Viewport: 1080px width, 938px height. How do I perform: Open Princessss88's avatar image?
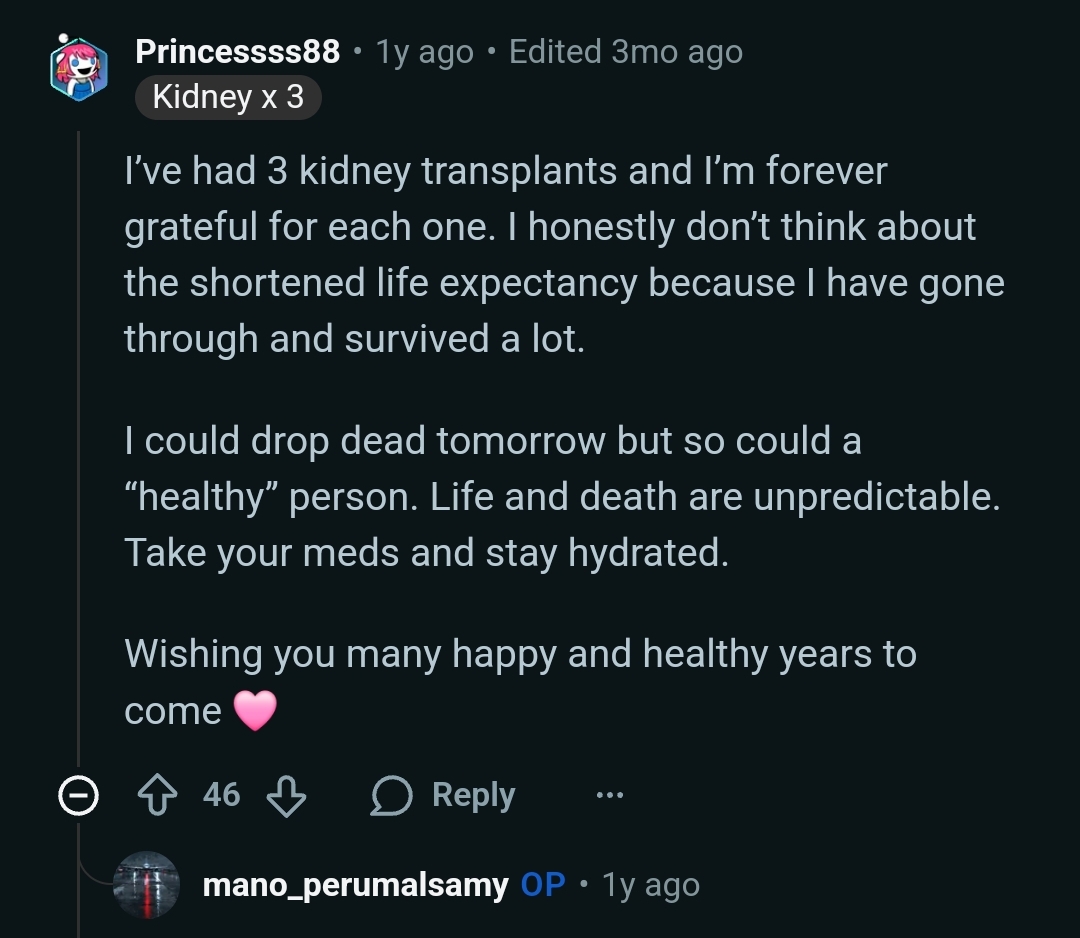(79, 68)
